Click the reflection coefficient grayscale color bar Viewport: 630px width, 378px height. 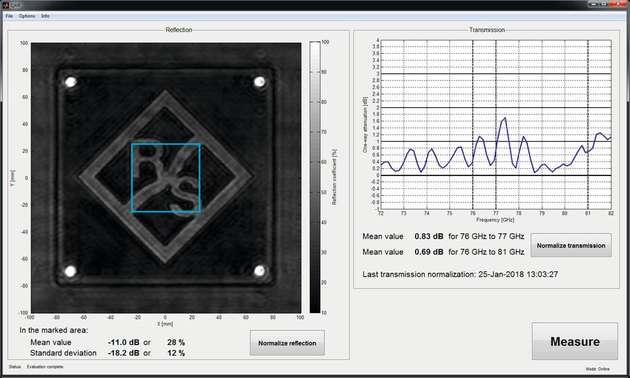[x=315, y=177]
